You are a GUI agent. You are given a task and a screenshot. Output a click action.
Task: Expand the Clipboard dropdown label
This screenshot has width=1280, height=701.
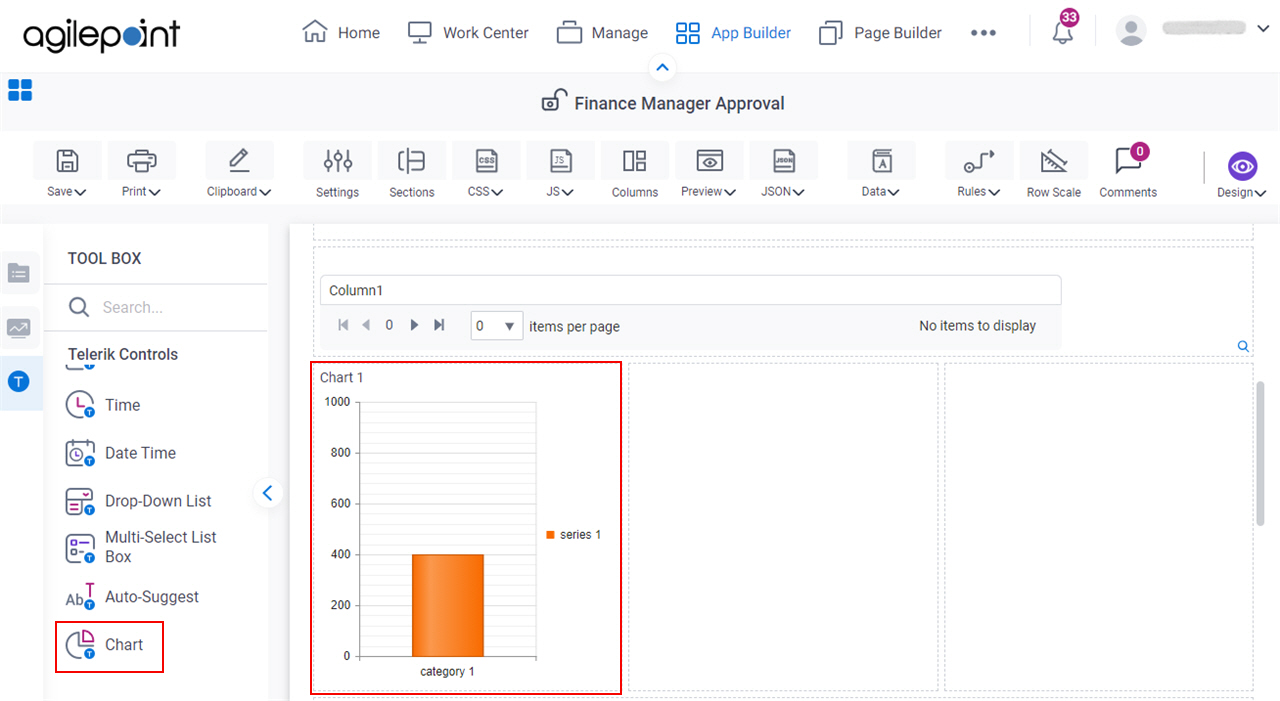point(239,191)
